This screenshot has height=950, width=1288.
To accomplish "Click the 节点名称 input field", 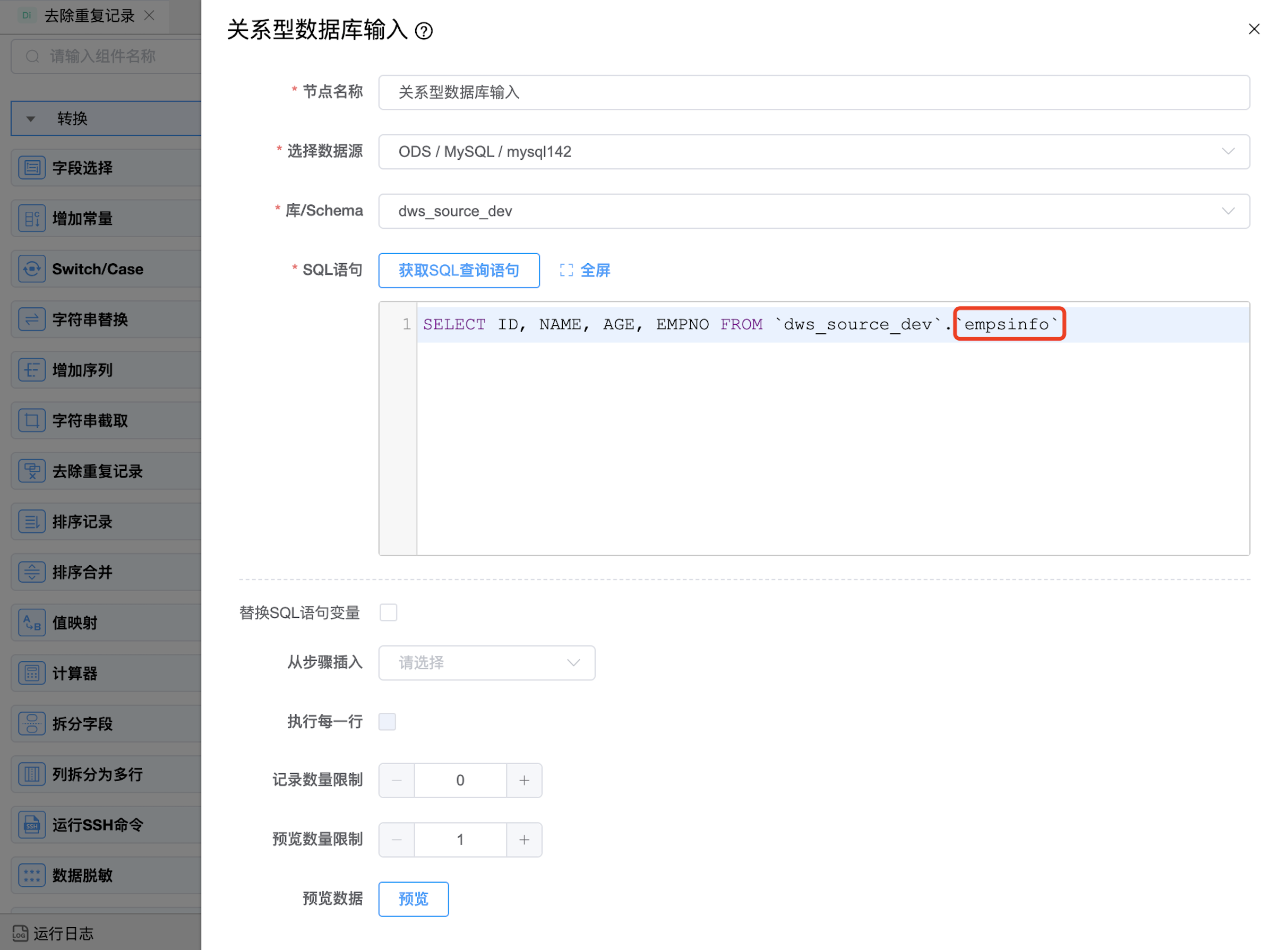I will tap(813, 92).
